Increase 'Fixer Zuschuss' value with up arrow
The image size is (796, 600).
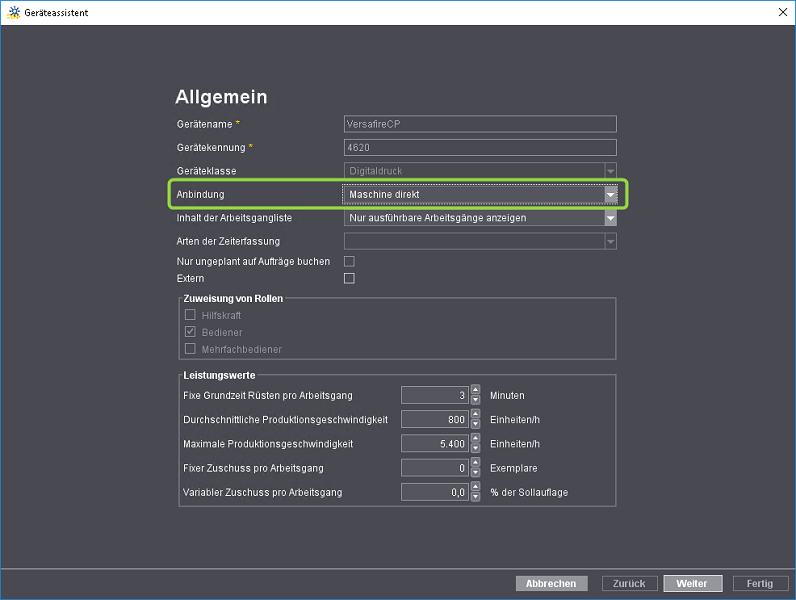[474, 463]
